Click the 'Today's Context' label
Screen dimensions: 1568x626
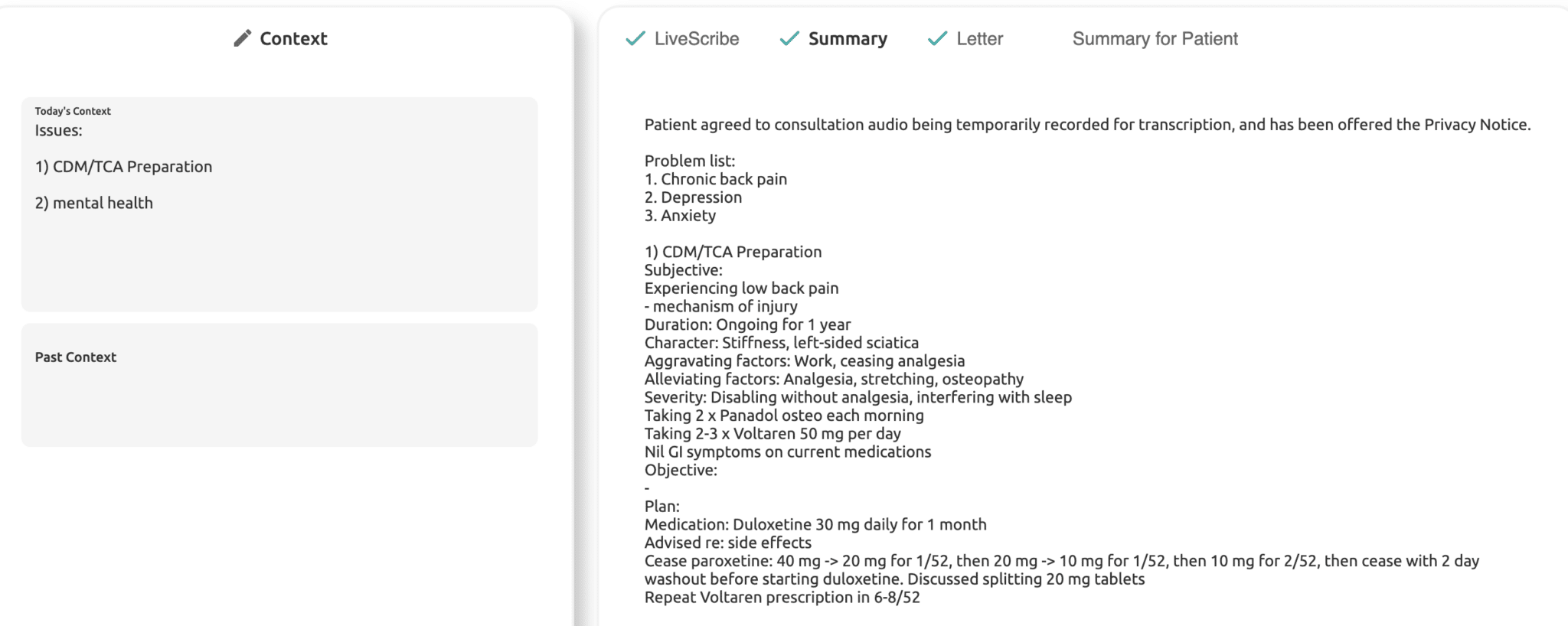pyautogui.click(x=73, y=110)
